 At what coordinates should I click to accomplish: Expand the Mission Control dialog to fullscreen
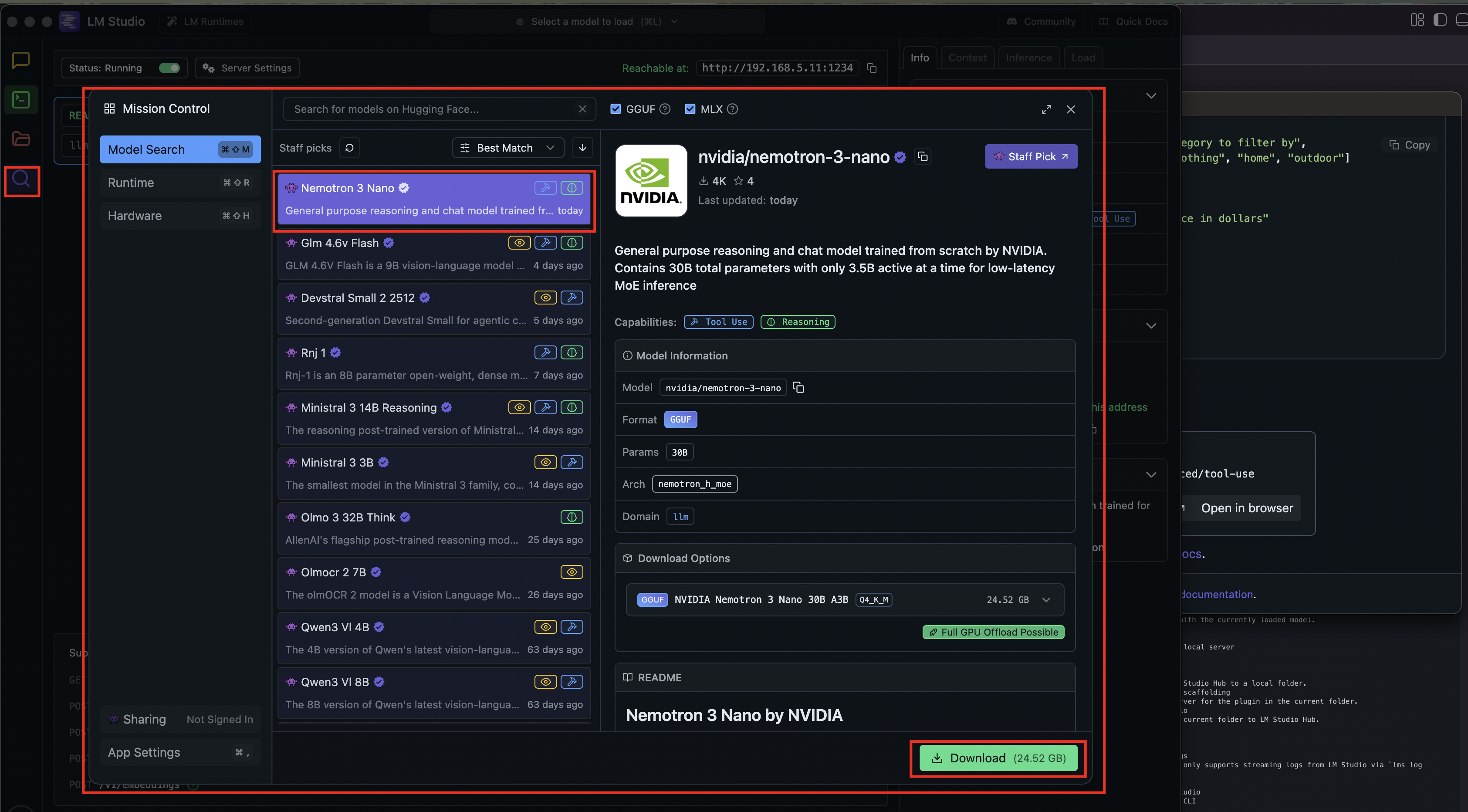(1046, 109)
